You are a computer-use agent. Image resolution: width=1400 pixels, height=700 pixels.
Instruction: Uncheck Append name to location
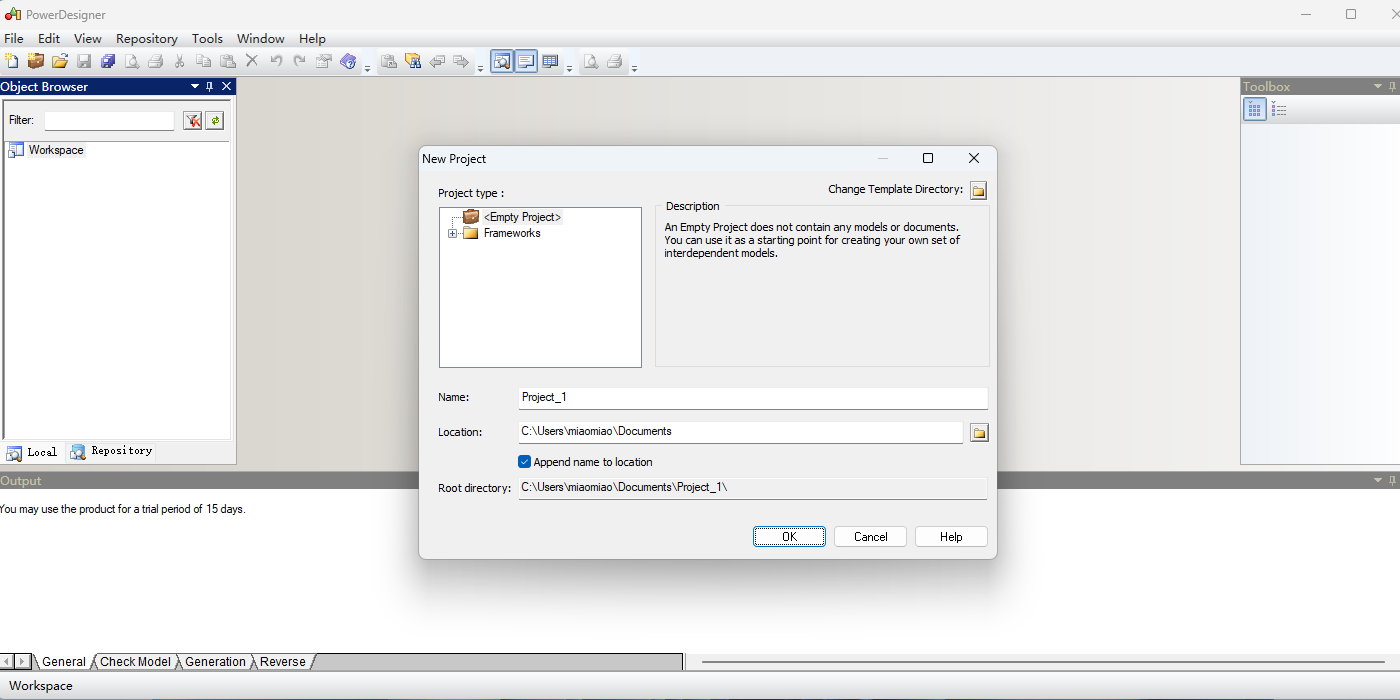pyautogui.click(x=524, y=462)
